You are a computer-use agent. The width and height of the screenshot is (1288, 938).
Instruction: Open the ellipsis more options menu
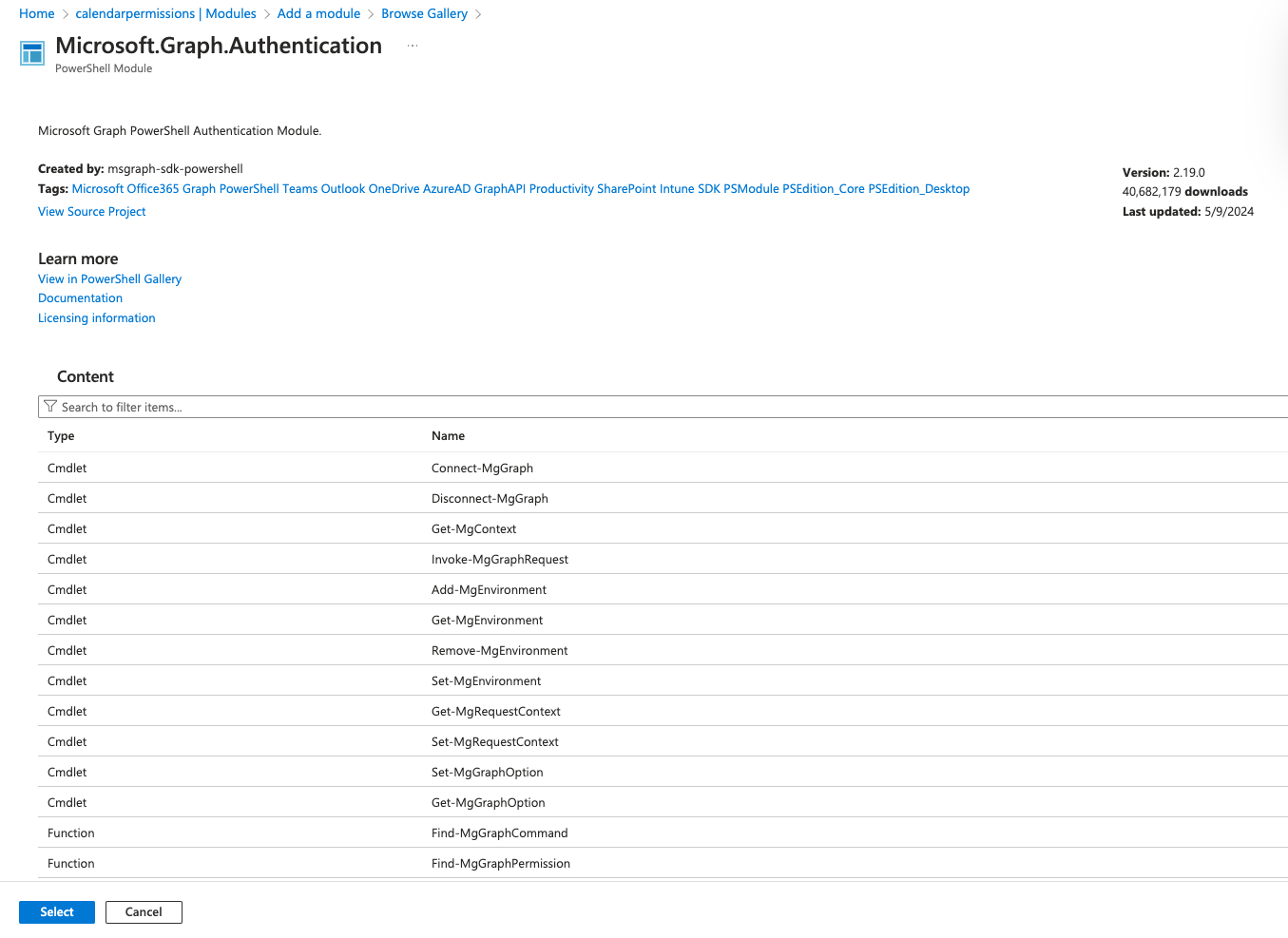[413, 46]
